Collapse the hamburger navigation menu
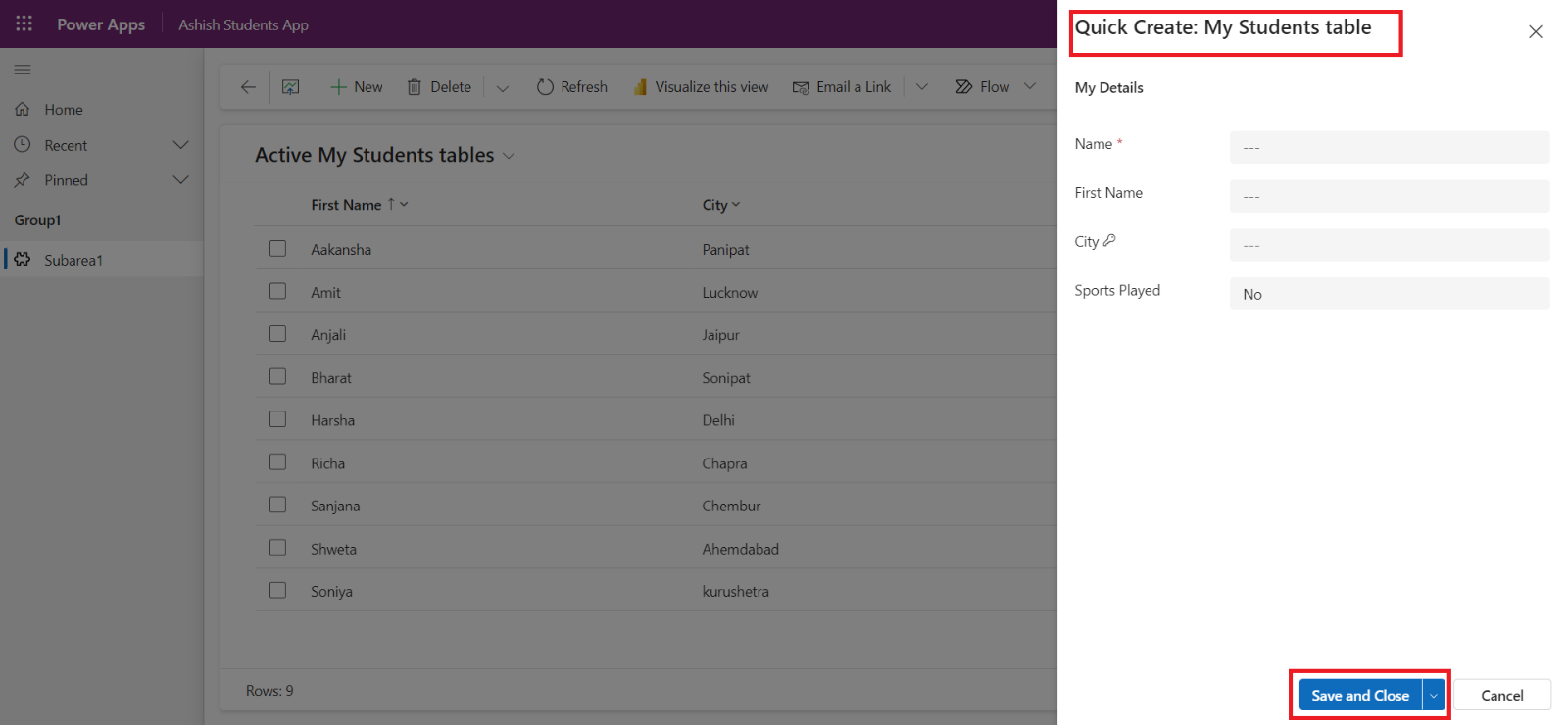Image resolution: width=1568 pixels, height=725 pixels. coord(23,70)
